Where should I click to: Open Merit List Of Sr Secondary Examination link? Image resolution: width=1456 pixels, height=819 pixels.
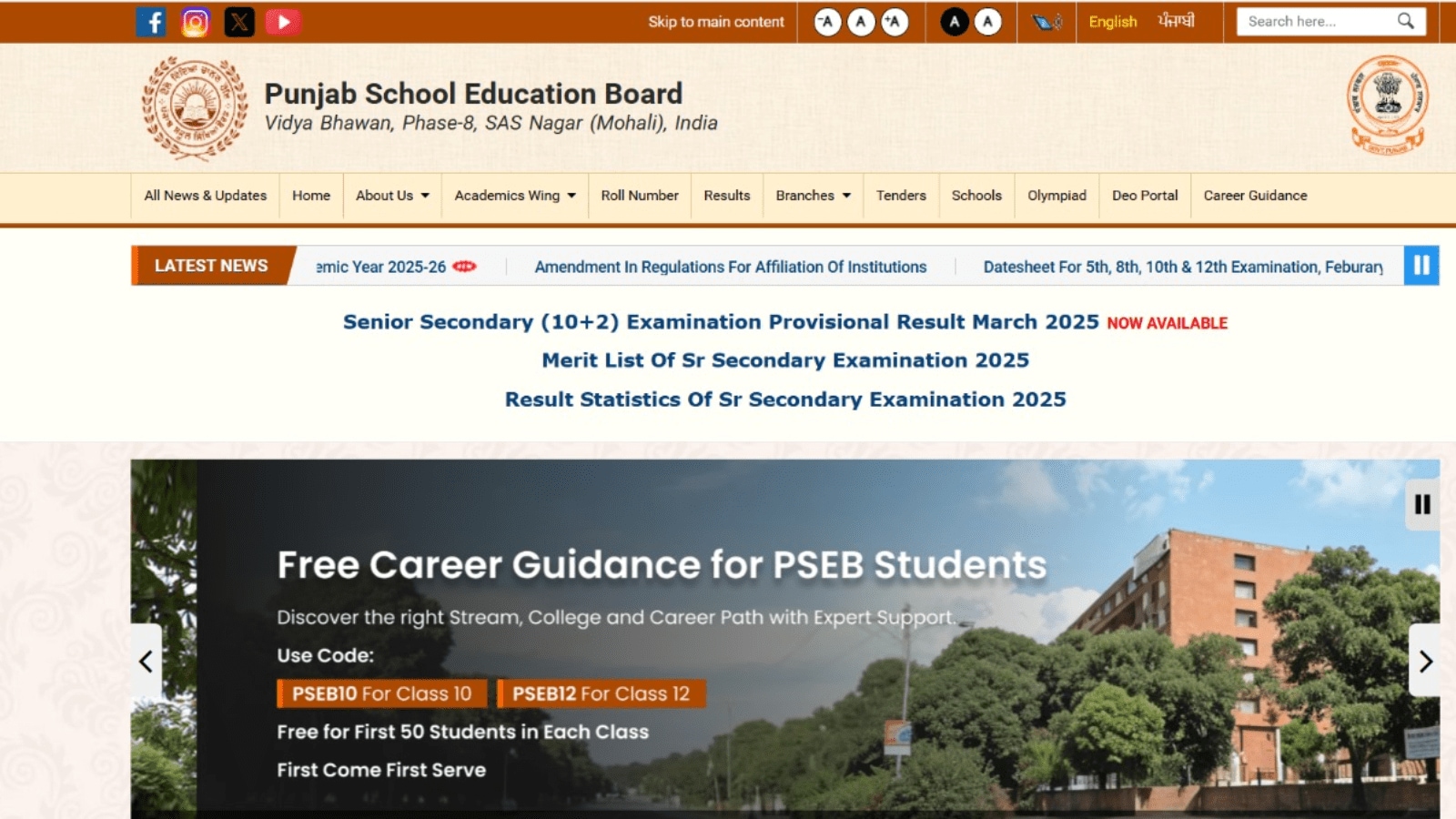point(785,360)
